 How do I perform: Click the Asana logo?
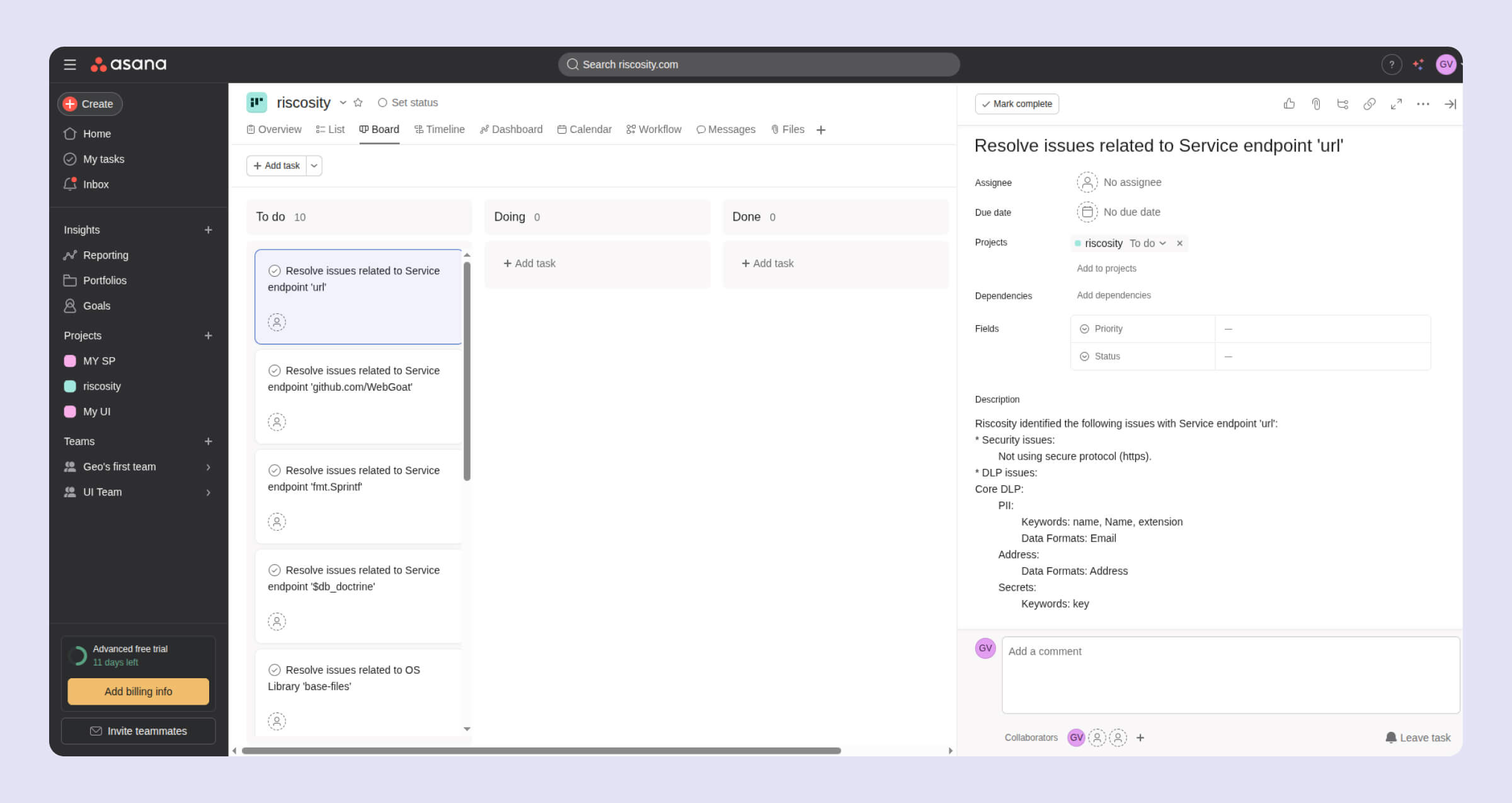tap(129, 64)
